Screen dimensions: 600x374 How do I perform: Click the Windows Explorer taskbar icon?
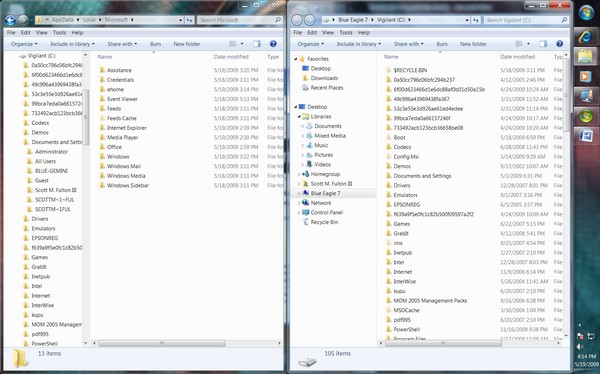click(585, 57)
